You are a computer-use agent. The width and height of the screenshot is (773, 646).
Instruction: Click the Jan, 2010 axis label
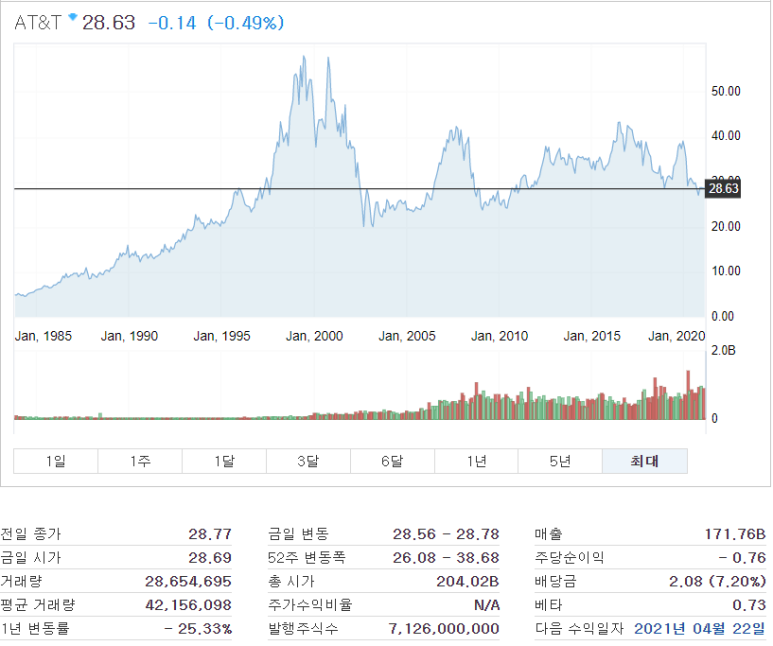tap(499, 336)
